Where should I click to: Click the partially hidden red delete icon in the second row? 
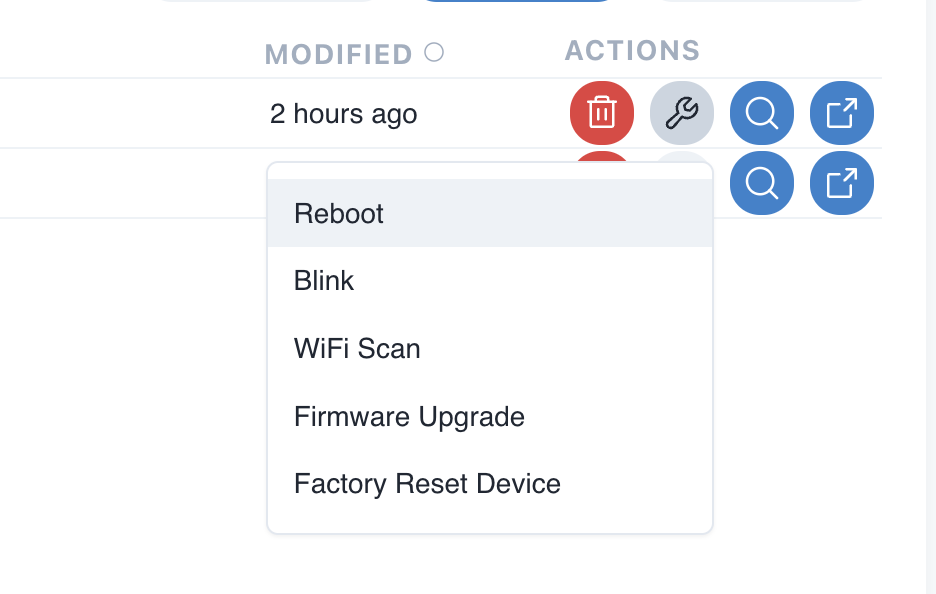pos(601,156)
